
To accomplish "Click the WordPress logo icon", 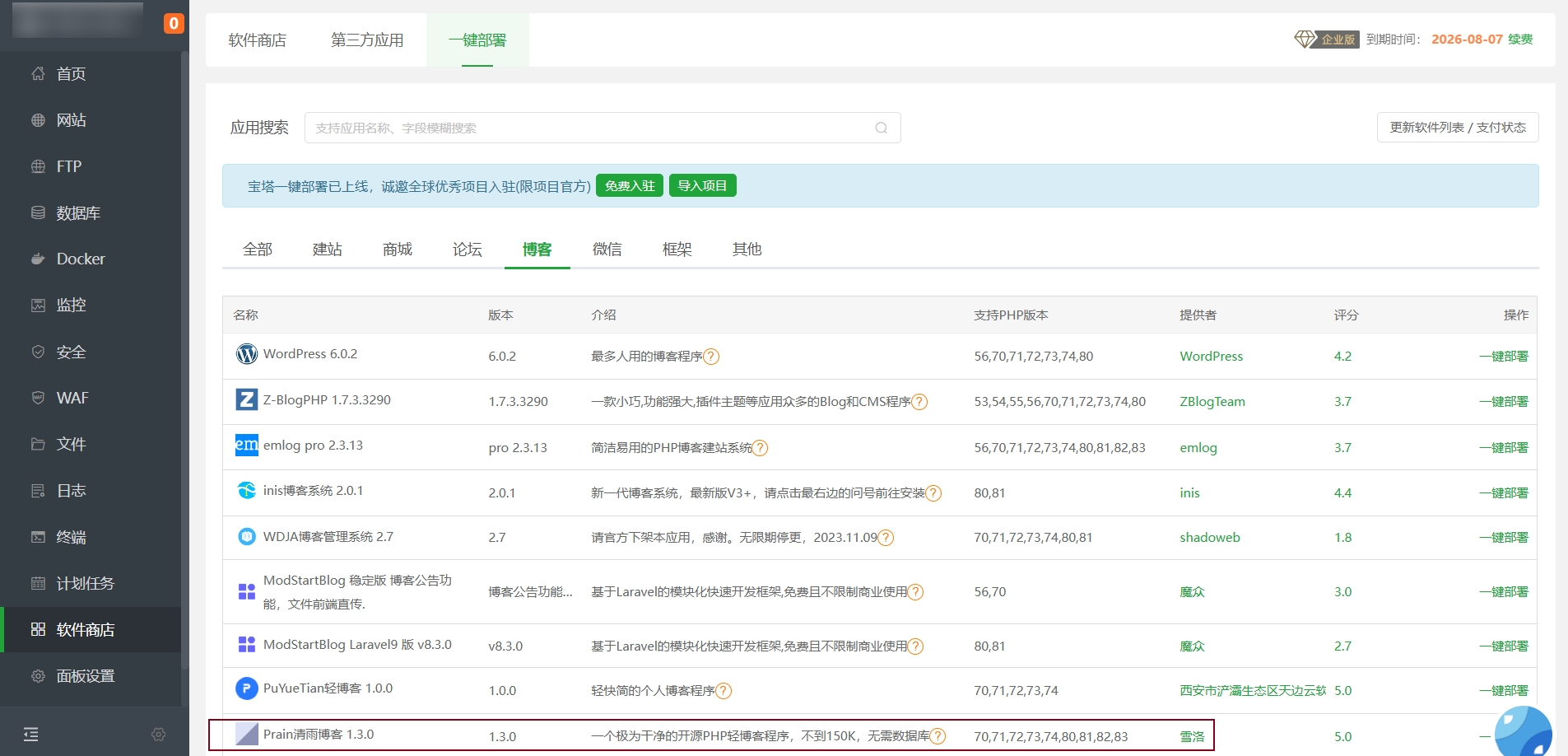I will tap(246, 354).
